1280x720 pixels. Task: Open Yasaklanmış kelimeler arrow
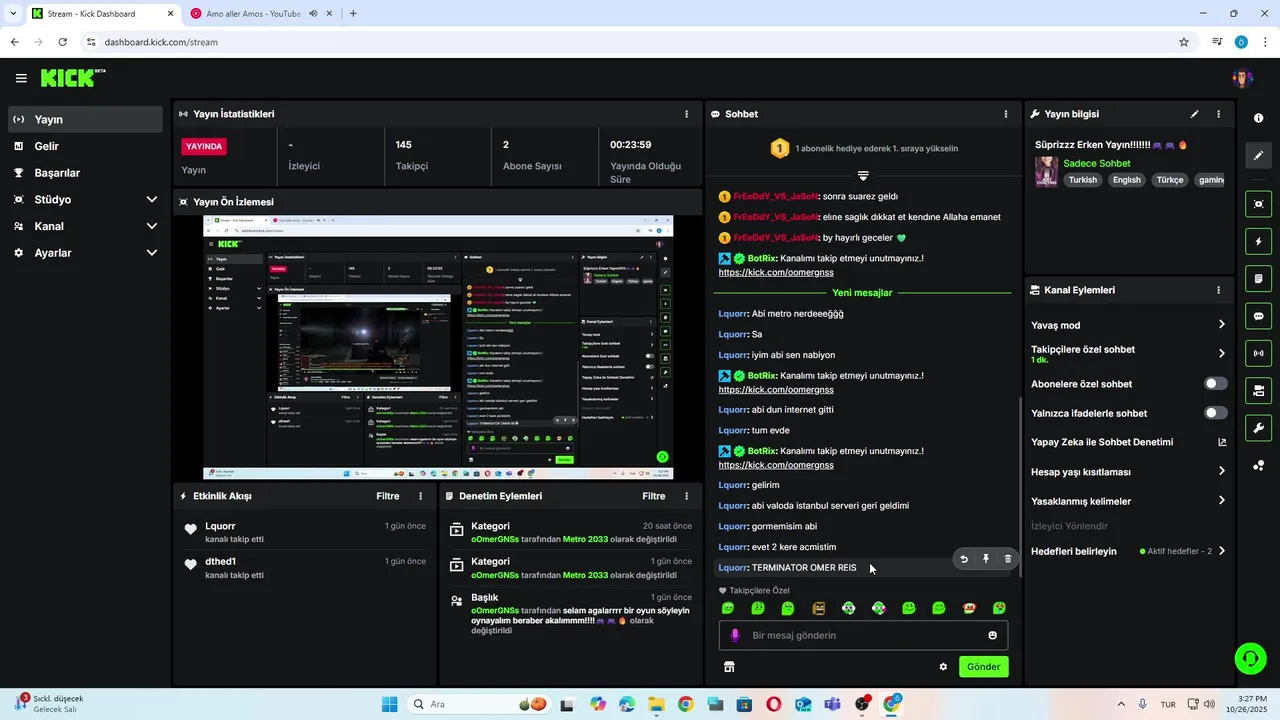pyautogui.click(x=1221, y=501)
